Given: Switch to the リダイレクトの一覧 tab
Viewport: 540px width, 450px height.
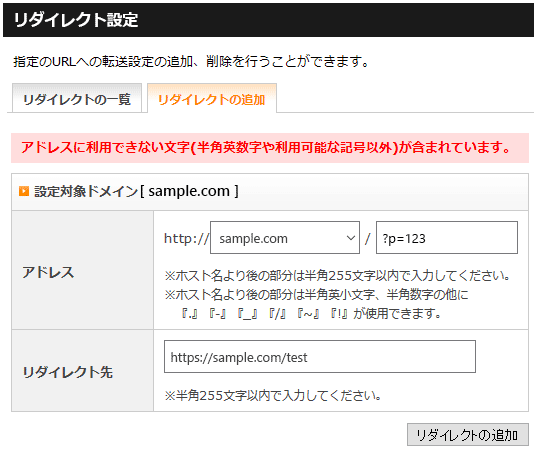Looking at the screenshot, I should (77, 99).
